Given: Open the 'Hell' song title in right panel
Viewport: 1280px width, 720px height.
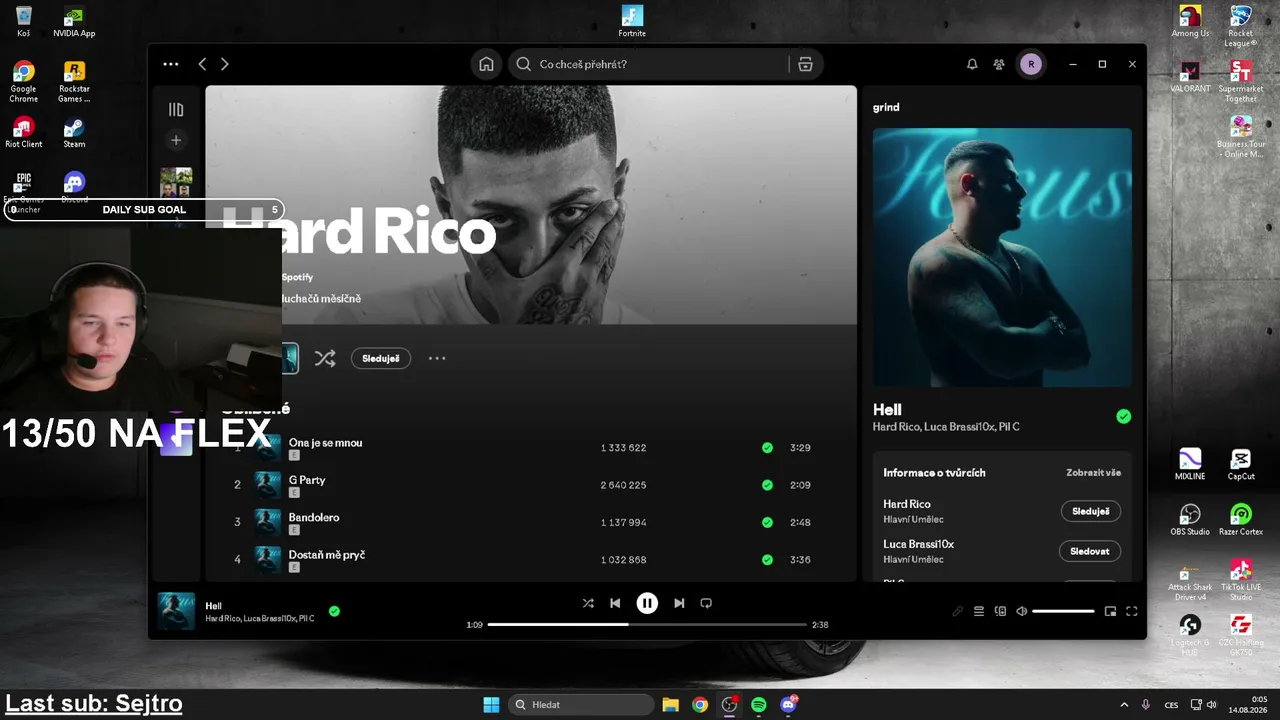Looking at the screenshot, I should click(x=887, y=409).
